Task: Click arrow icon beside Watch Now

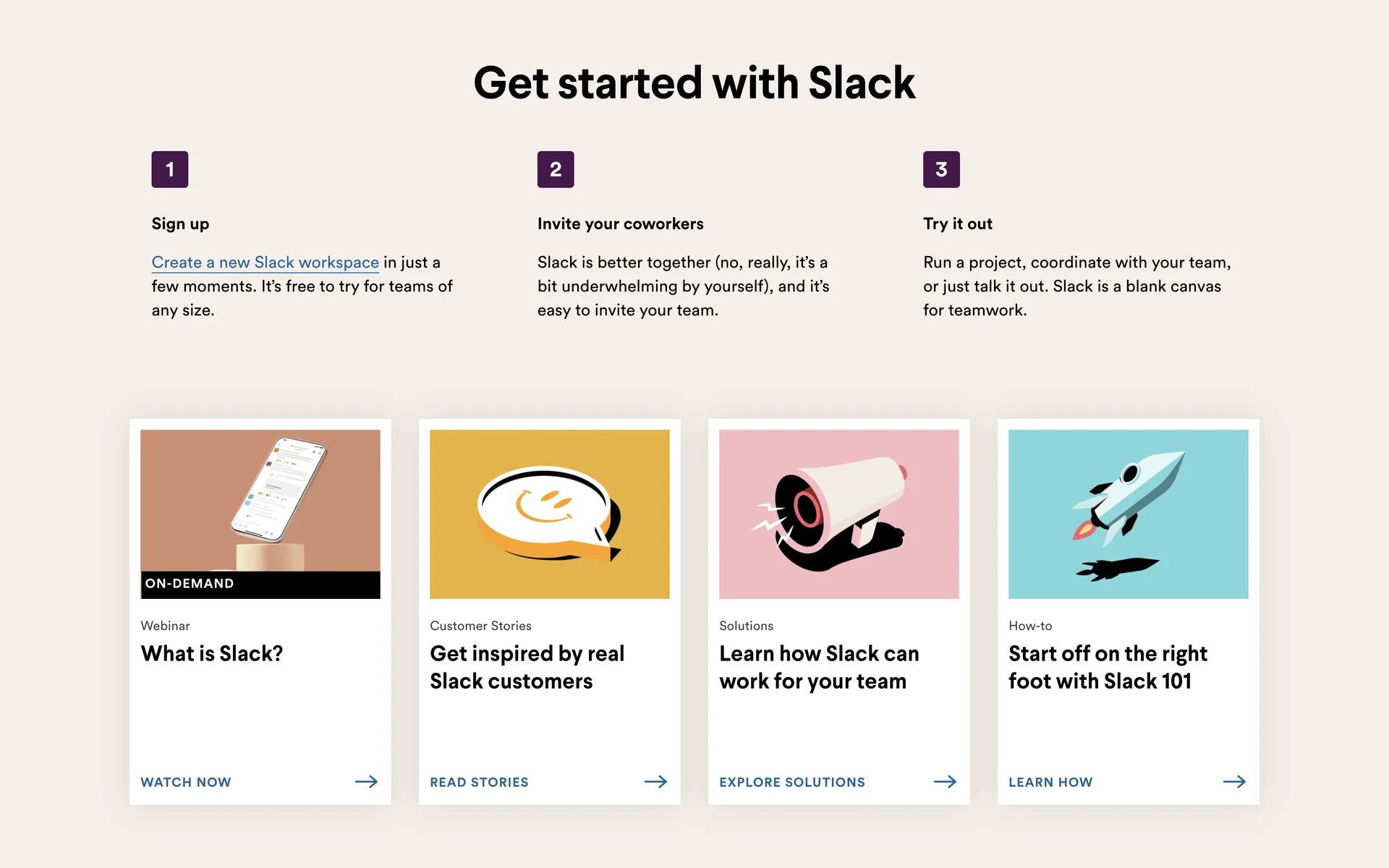Action: [x=366, y=781]
